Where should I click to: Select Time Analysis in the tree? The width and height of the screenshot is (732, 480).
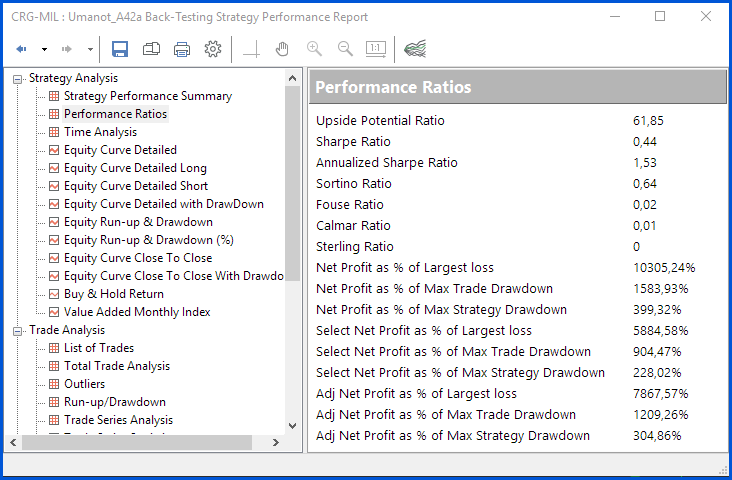tap(100, 132)
